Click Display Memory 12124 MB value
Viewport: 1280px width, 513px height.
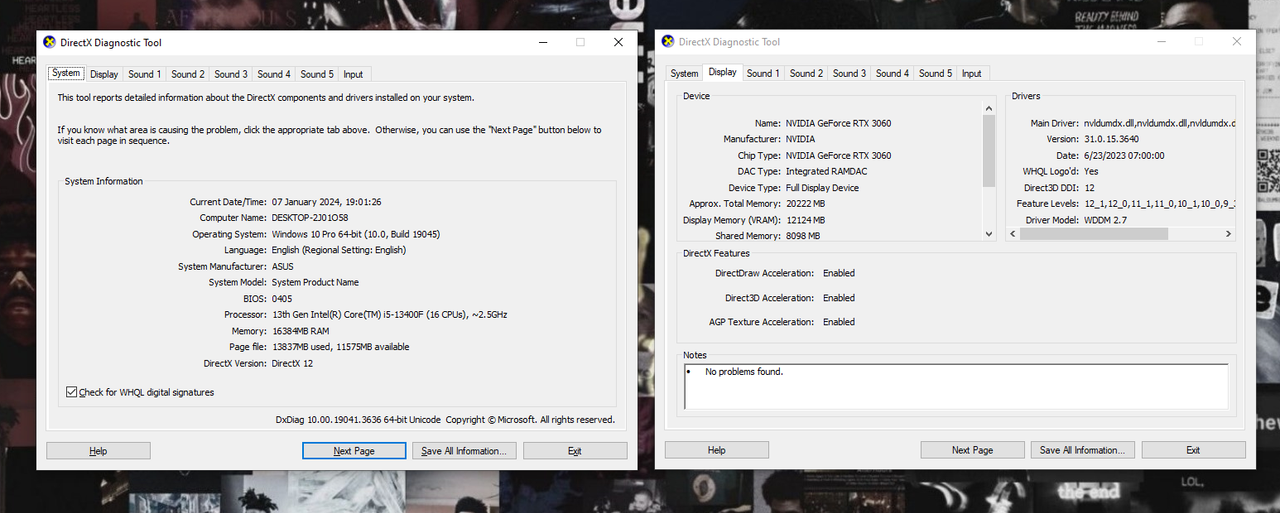[x=805, y=220]
